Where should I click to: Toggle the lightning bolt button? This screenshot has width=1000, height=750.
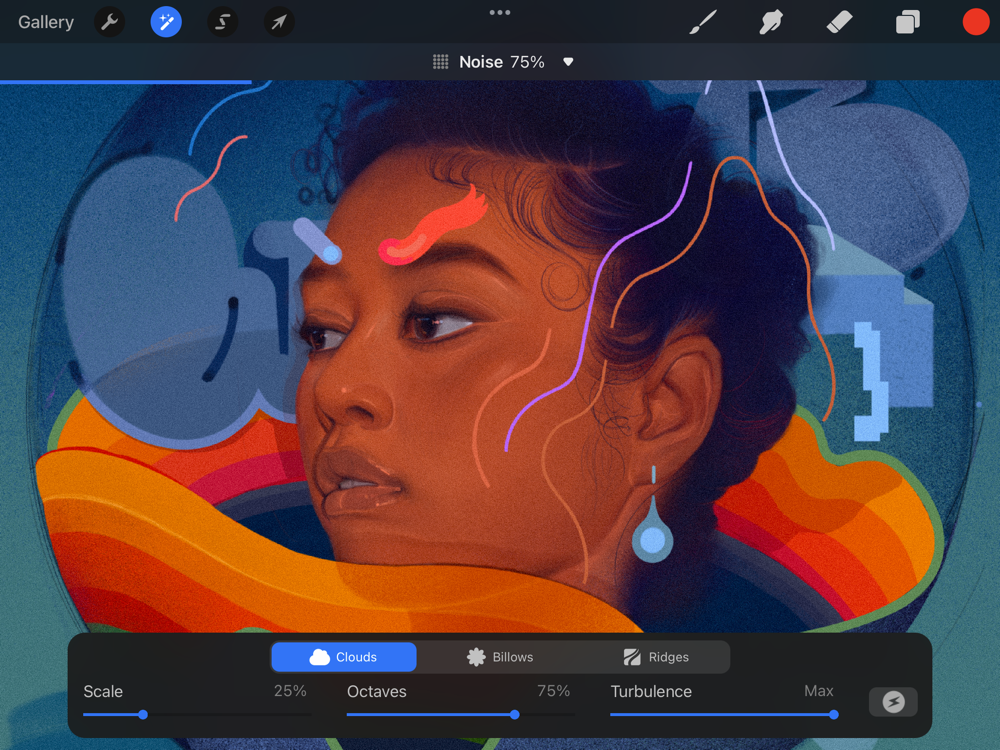(893, 702)
